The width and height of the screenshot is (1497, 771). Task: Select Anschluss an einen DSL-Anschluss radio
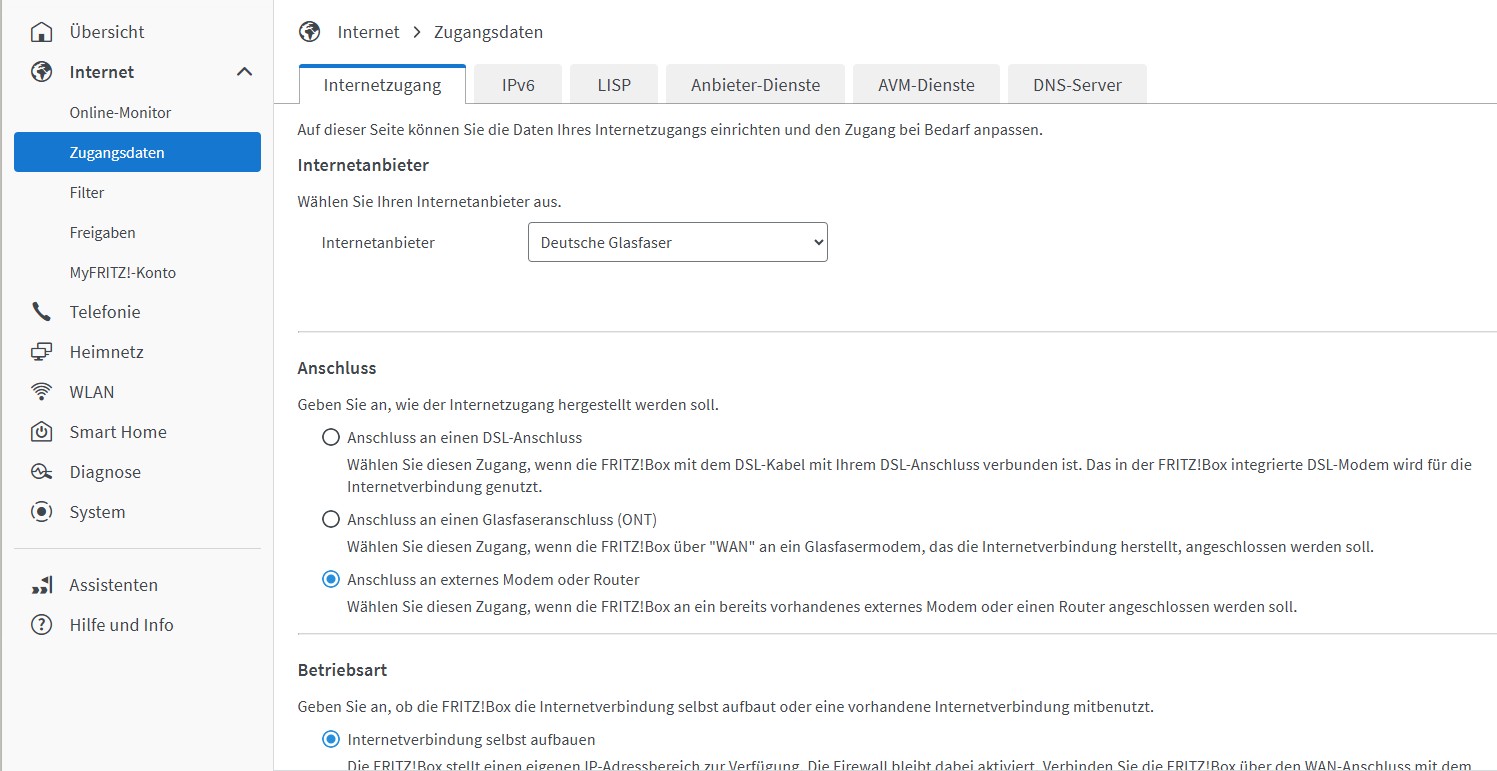pos(331,437)
